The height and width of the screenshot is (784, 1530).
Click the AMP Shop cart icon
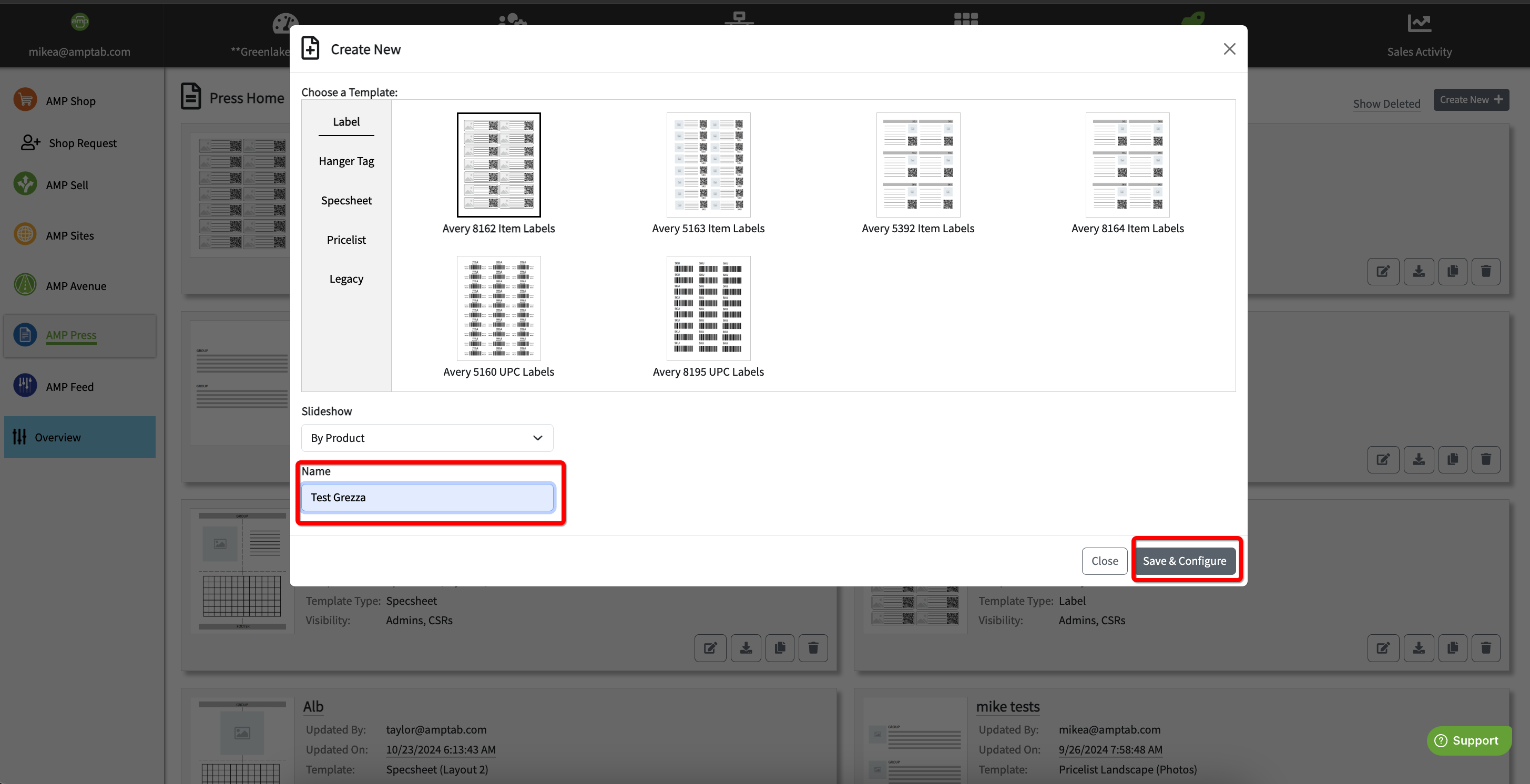pyautogui.click(x=25, y=100)
